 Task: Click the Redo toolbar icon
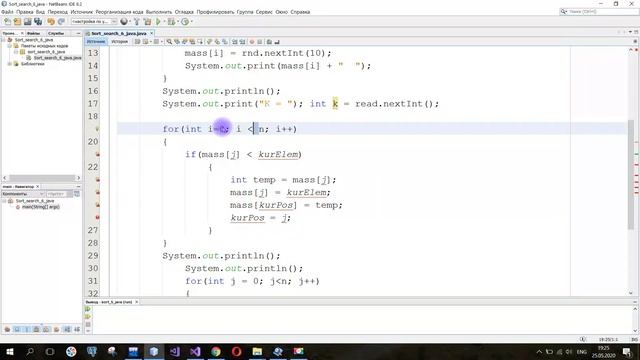61,22
